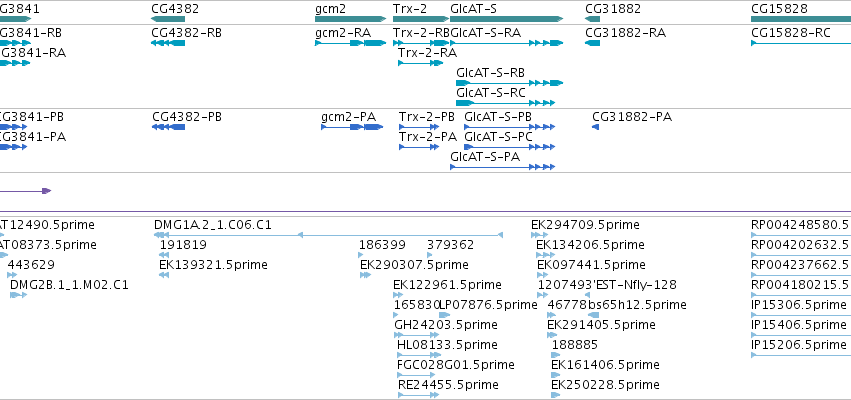Click the 1207493'EST-Nfly-128 label
The height and width of the screenshot is (400, 851).
607,285
